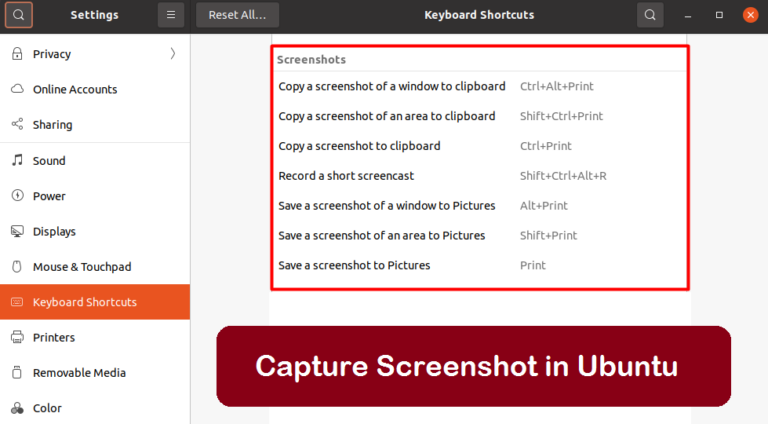Click the search icon in Keyboard Shortcuts header
The height and width of the screenshot is (424, 768).
tap(650, 15)
